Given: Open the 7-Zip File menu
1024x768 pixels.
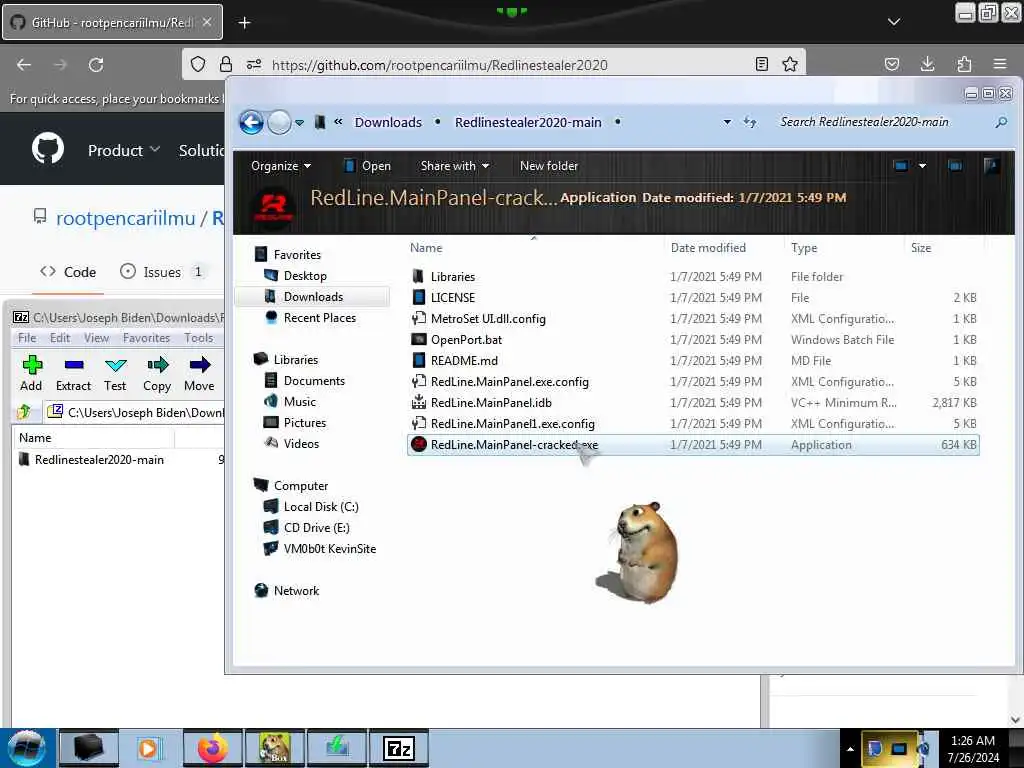Looking at the screenshot, I should 27,338.
